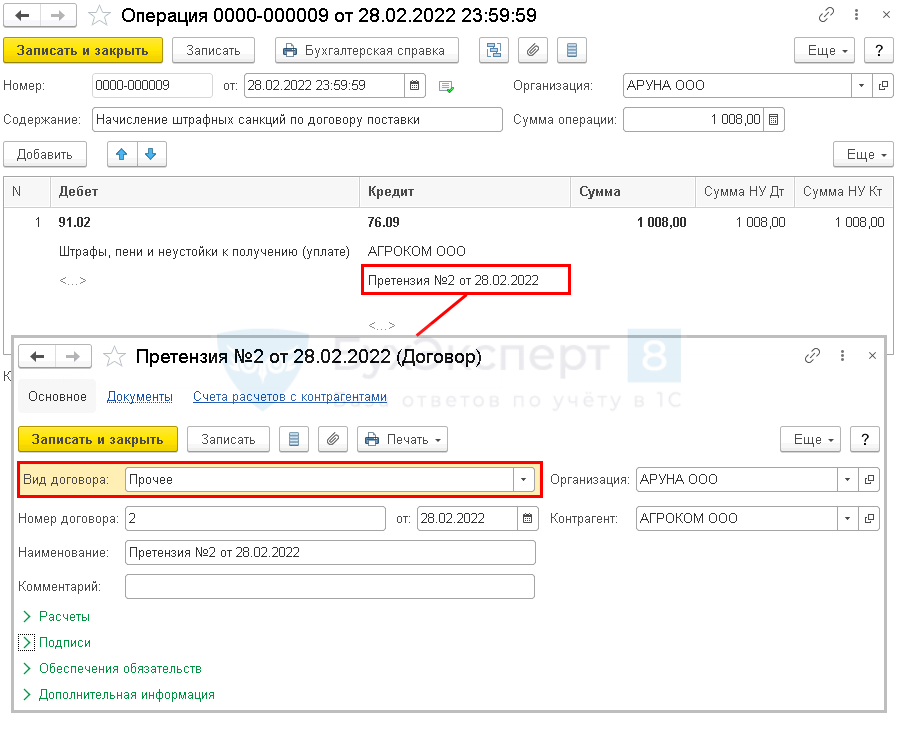This screenshot has width=899, height=740.
Task: Open the calendar picker next to the operation date
Action: pyautogui.click(x=416, y=86)
